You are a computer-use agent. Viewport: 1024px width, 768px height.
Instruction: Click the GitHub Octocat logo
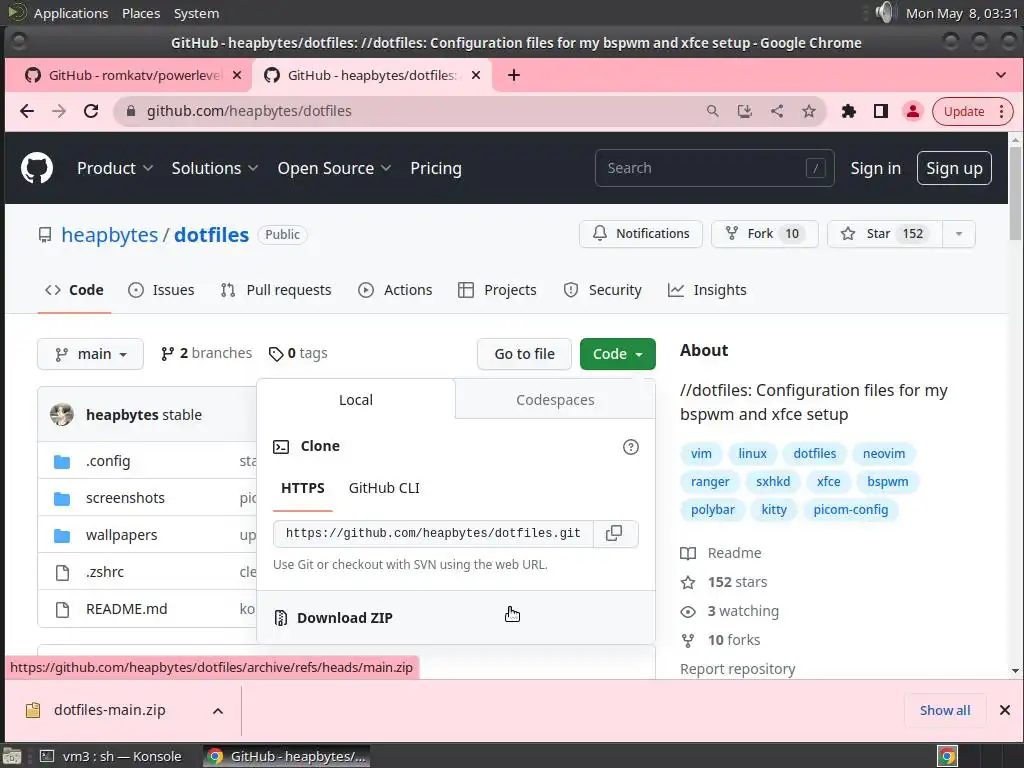(37, 168)
